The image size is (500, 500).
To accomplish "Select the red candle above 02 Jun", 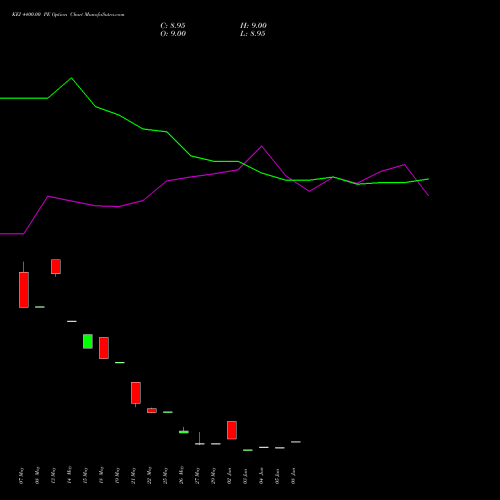I will click(x=232, y=430).
